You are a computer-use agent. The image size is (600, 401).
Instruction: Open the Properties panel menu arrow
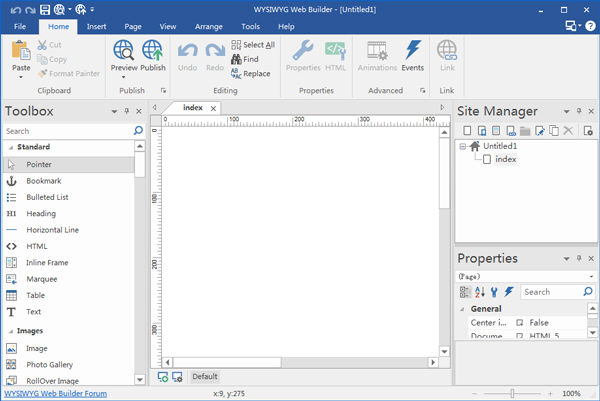[x=566, y=259]
